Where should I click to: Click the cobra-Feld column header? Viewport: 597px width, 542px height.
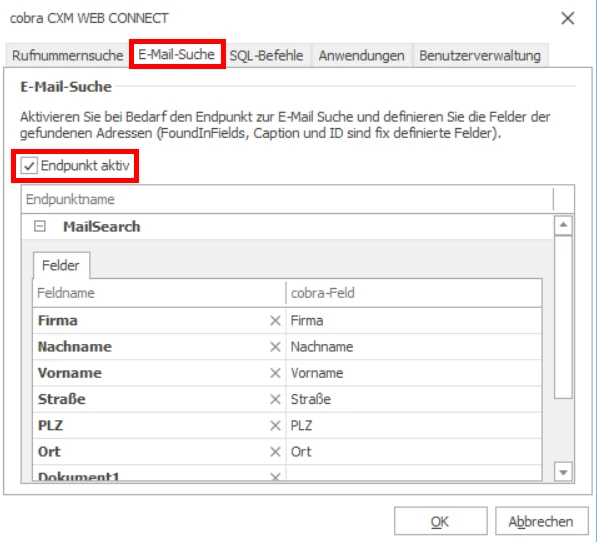pyautogui.click(x=414, y=293)
